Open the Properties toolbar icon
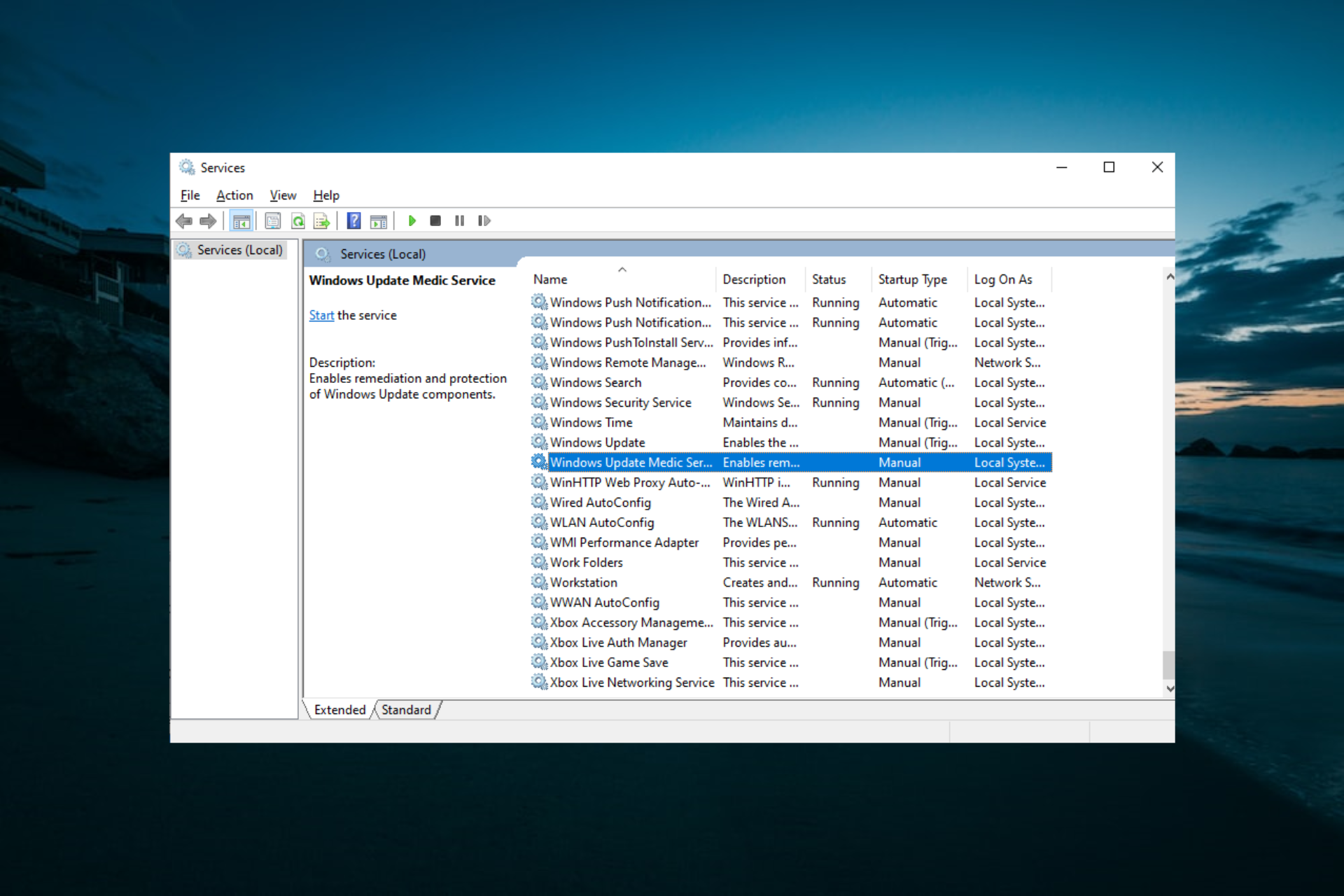The width and height of the screenshot is (1344, 896). click(x=272, y=221)
